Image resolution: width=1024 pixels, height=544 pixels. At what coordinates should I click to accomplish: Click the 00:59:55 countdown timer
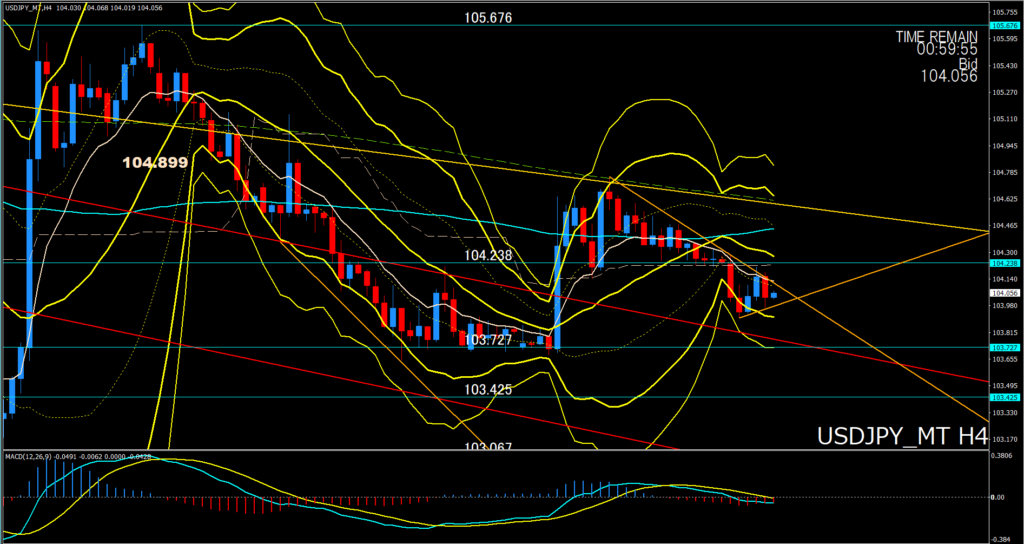coord(947,49)
